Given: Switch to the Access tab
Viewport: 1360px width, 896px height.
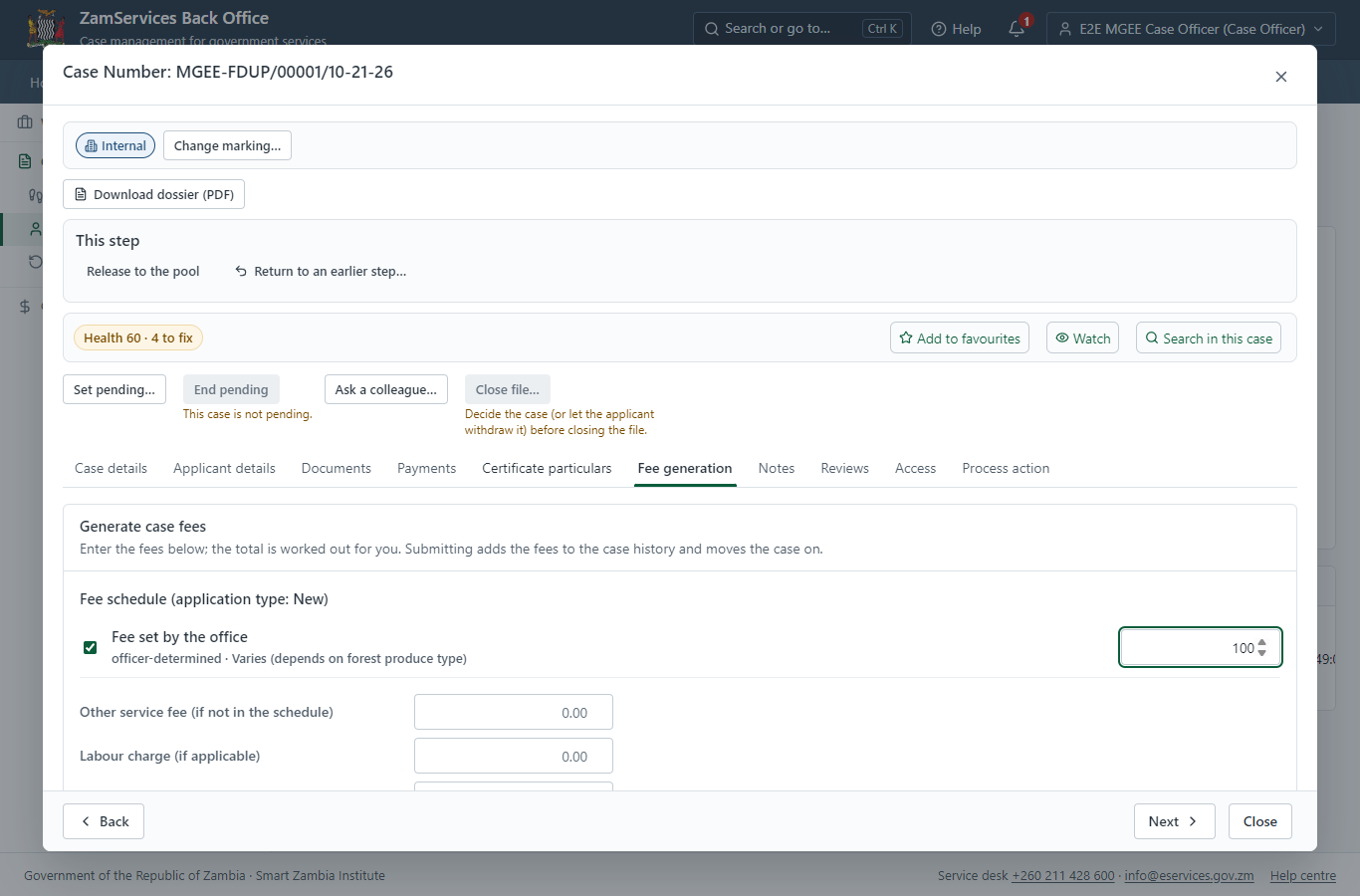Looking at the screenshot, I should tap(915, 468).
